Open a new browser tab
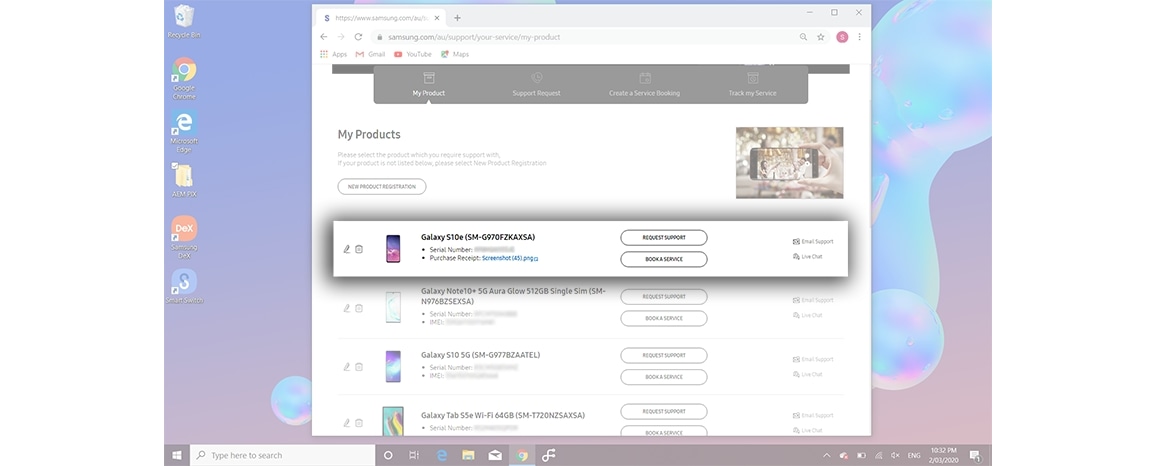The image size is (1156, 466). tap(457, 18)
